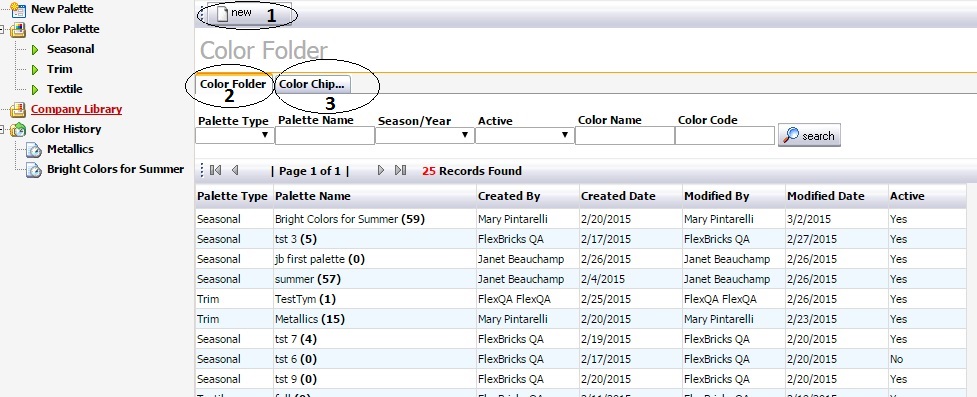Open the Company Library link
Image resolution: width=977 pixels, height=397 pixels.
coord(77,109)
